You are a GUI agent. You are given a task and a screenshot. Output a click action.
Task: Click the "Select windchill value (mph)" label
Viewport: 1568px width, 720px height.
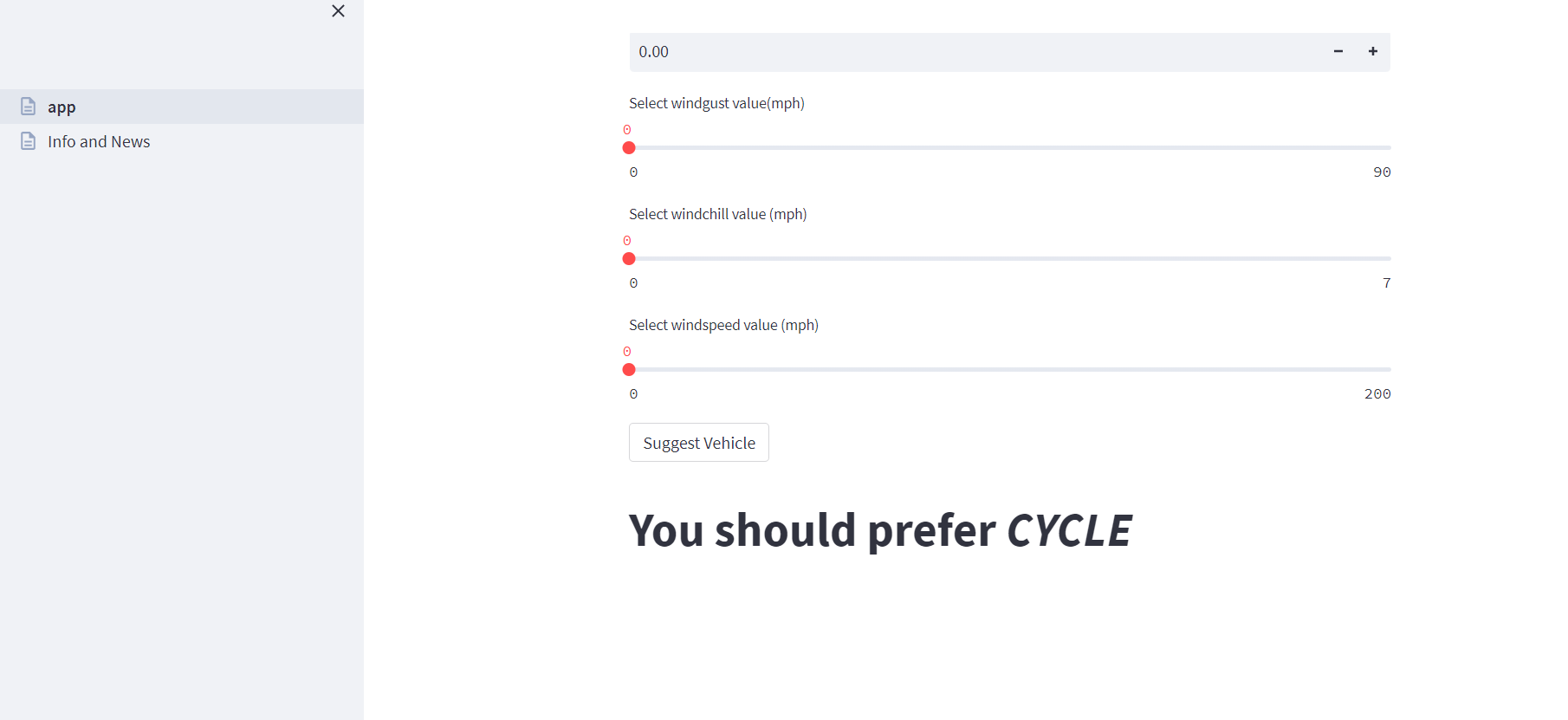tap(717, 214)
